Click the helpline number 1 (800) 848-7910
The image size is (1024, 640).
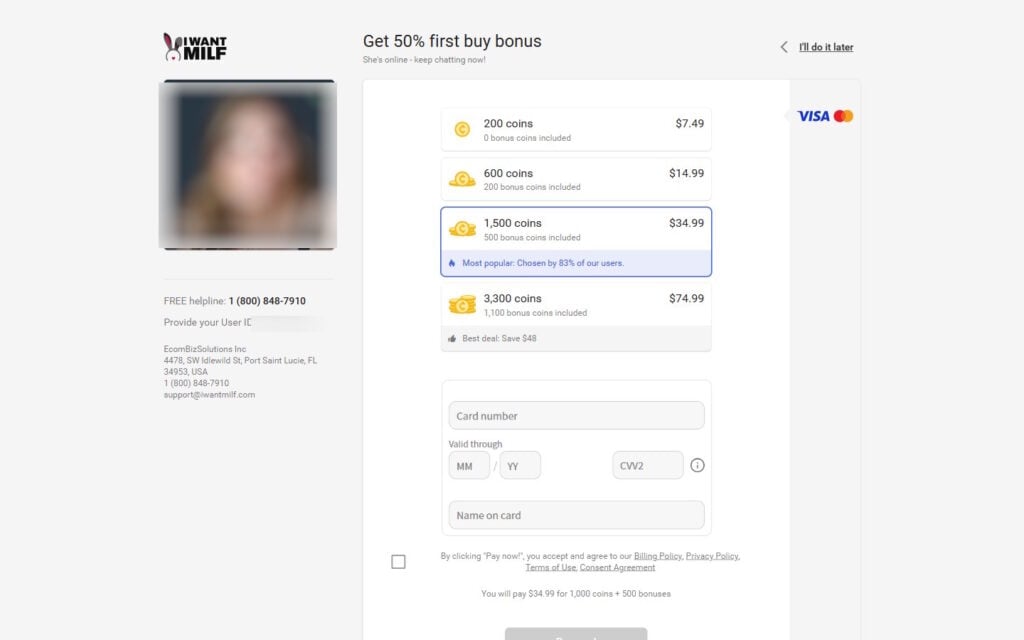pos(267,301)
